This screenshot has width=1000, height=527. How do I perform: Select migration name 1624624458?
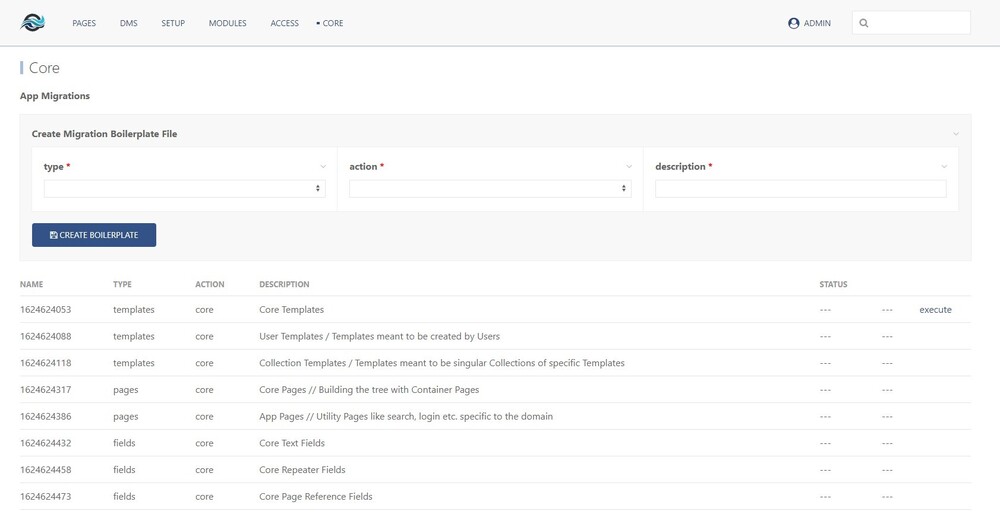(x=45, y=470)
